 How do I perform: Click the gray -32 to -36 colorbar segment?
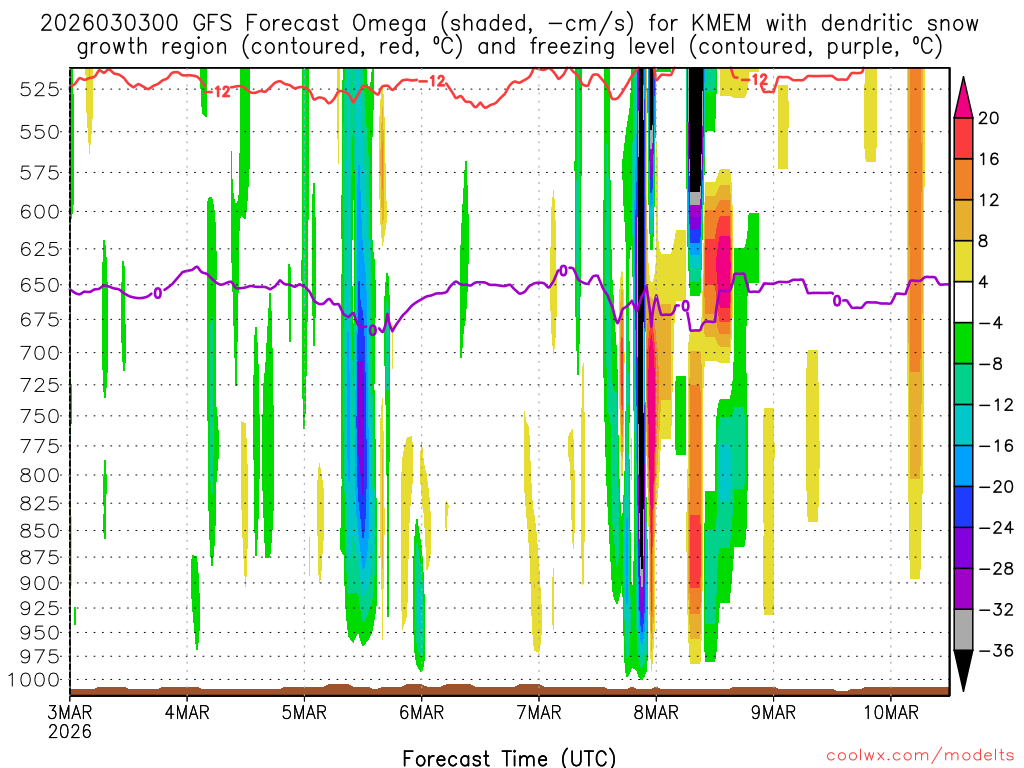coord(963,630)
